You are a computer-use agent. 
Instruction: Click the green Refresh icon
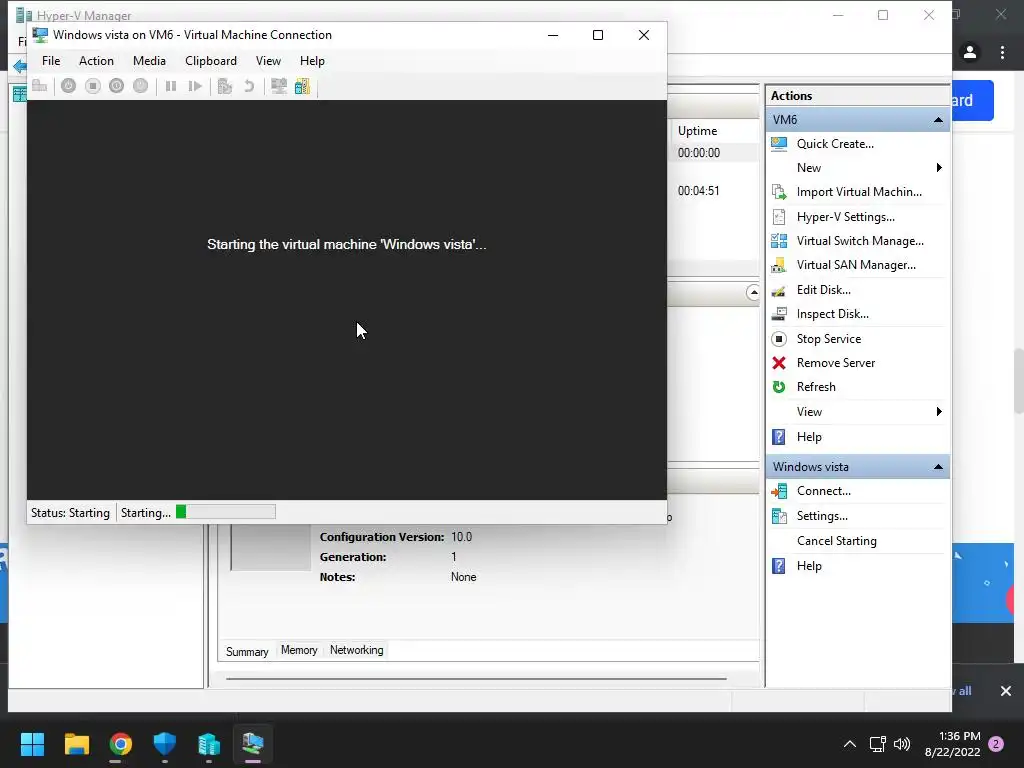779,387
